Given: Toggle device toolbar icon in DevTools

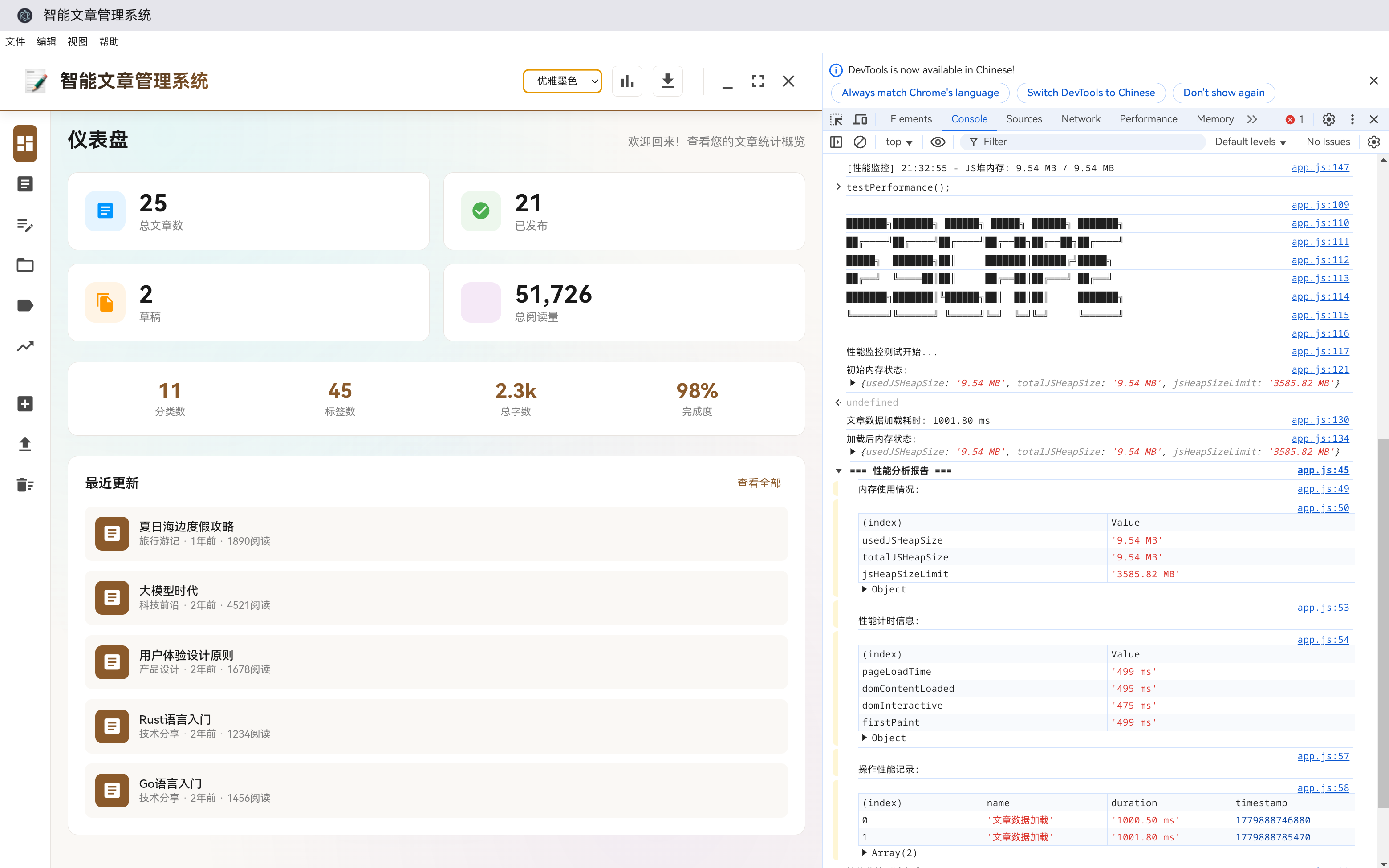Looking at the screenshot, I should click(860, 119).
